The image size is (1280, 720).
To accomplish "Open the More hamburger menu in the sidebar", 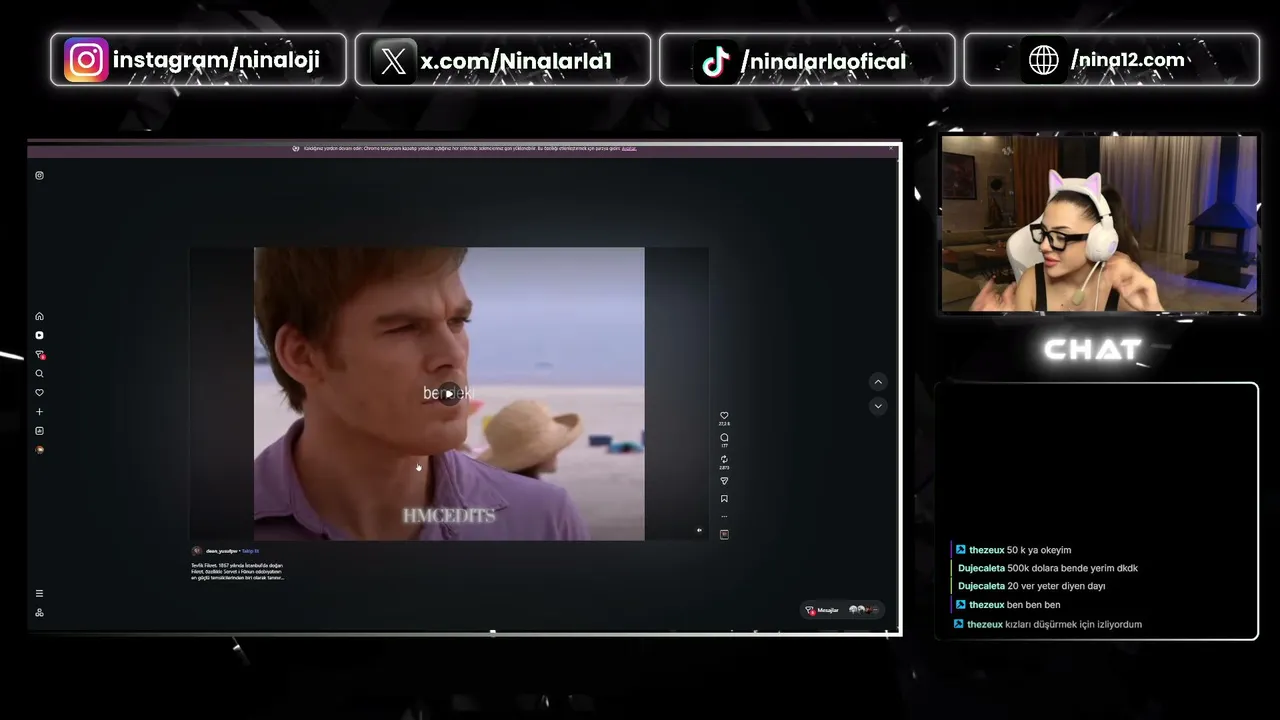I will pyautogui.click(x=40, y=593).
